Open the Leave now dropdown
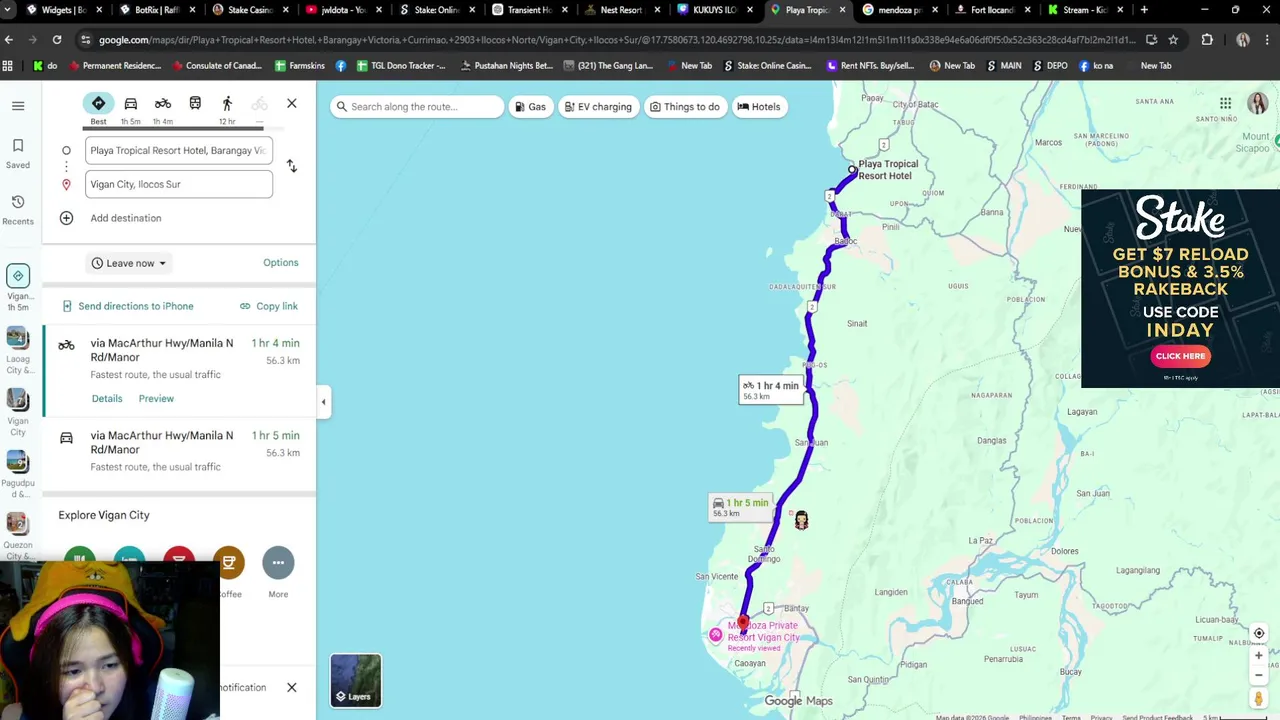 click(x=129, y=263)
